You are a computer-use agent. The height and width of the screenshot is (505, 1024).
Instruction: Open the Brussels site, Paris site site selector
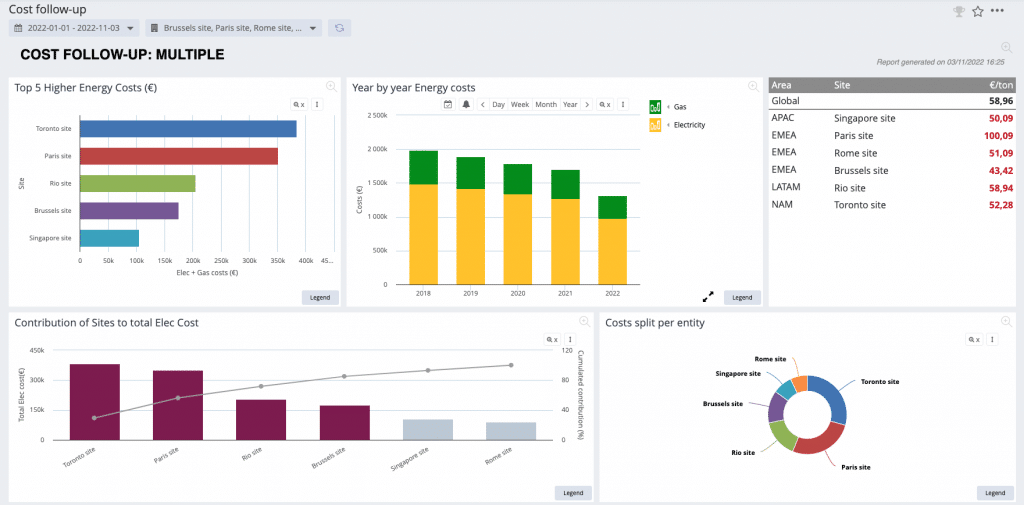click(233, 28)
